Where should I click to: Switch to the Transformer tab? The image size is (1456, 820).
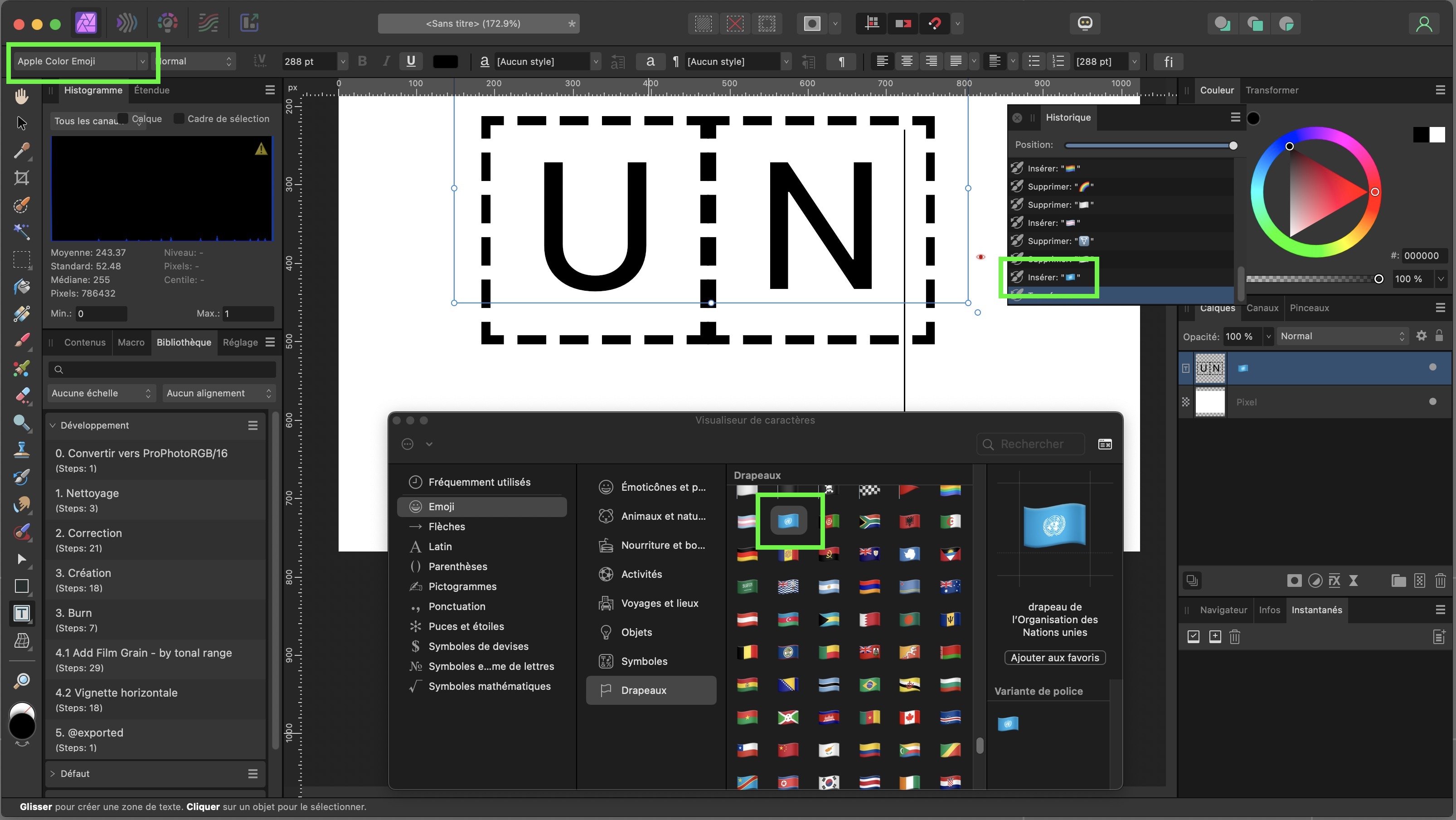click(x=1272, y=90)
